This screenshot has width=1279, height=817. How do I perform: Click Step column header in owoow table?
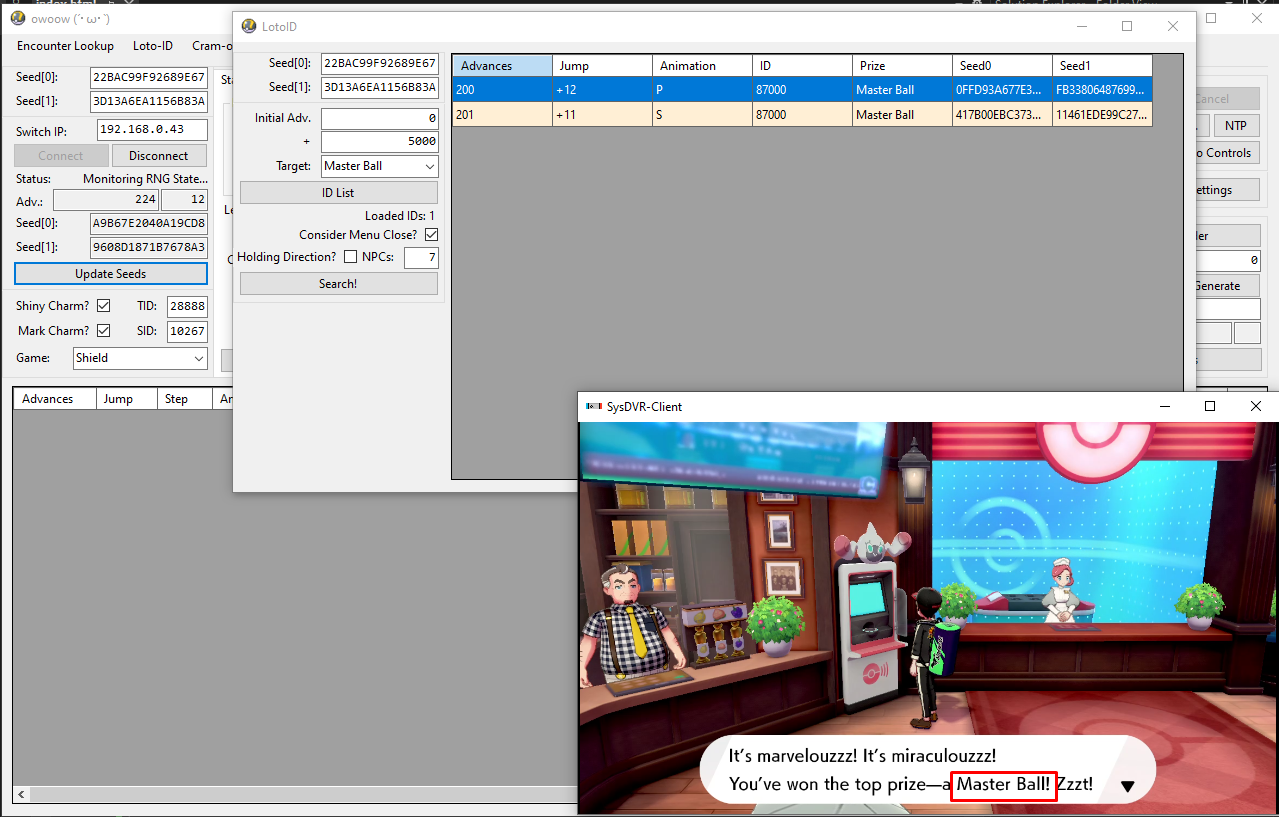point(185,399)
